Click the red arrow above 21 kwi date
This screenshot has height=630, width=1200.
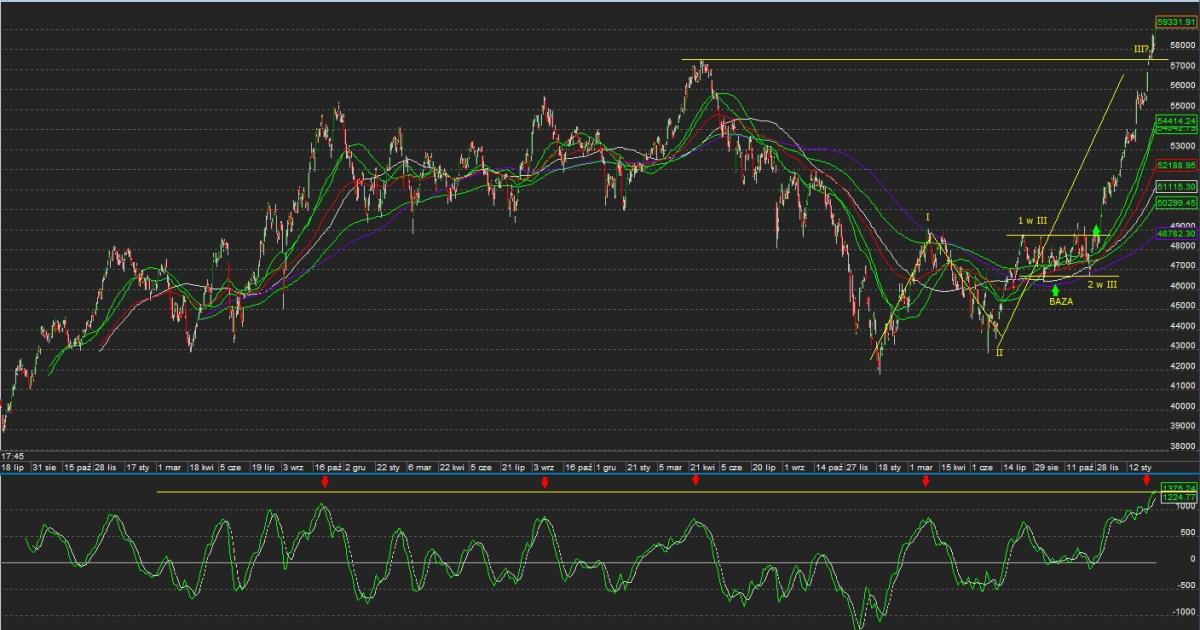pyautogui.click(x=695, y=481)
